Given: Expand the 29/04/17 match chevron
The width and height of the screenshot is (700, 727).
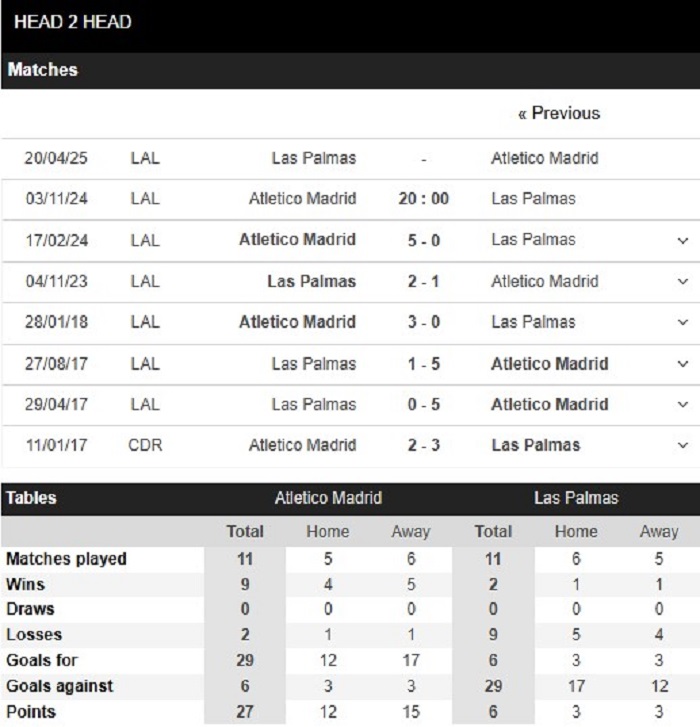Looking at the screenshot, I should [682, 404].
